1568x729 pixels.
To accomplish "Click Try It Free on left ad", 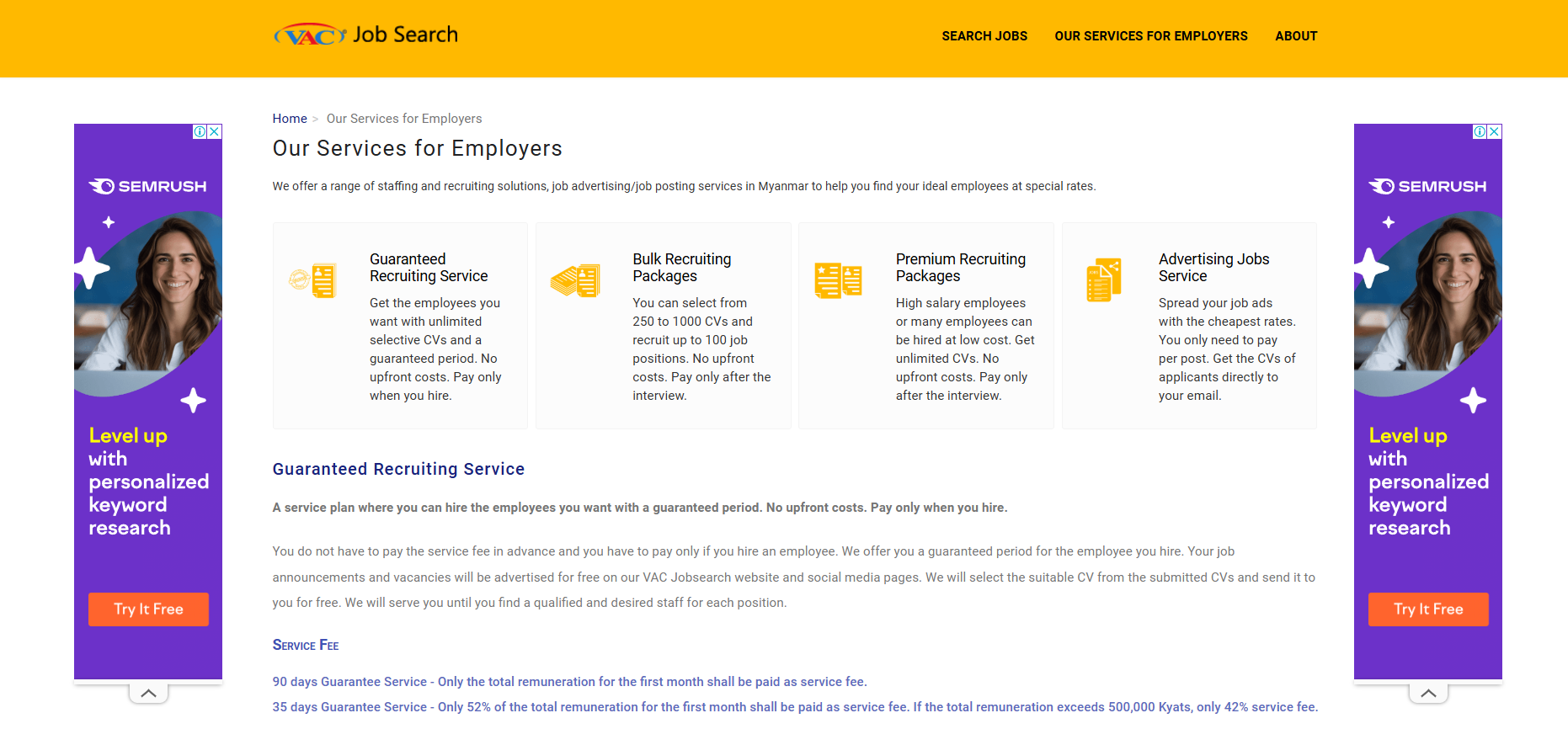I will tap(148, 609).
